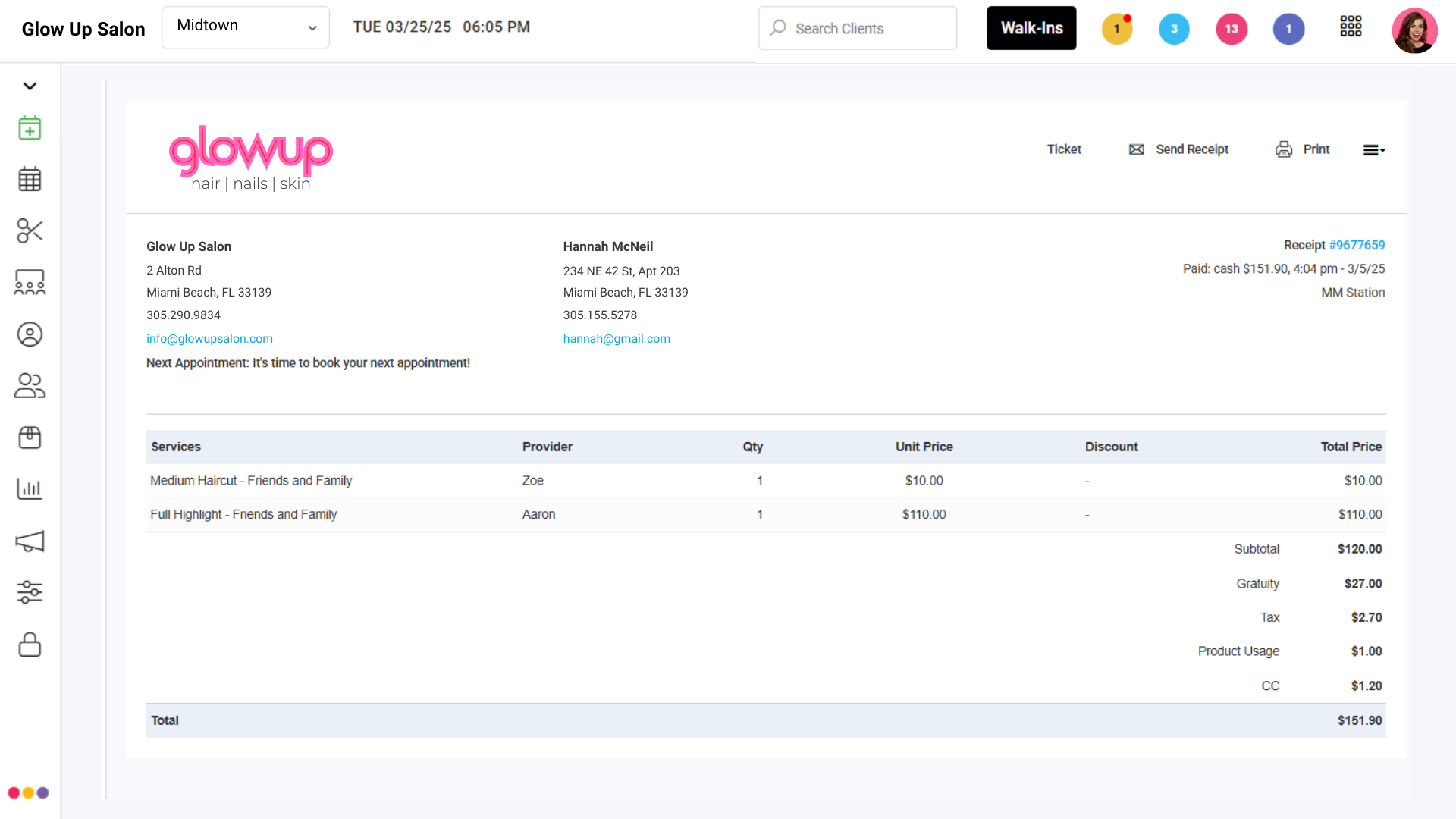
Task: Open the scissors services icon
Action: pos(30,231)
